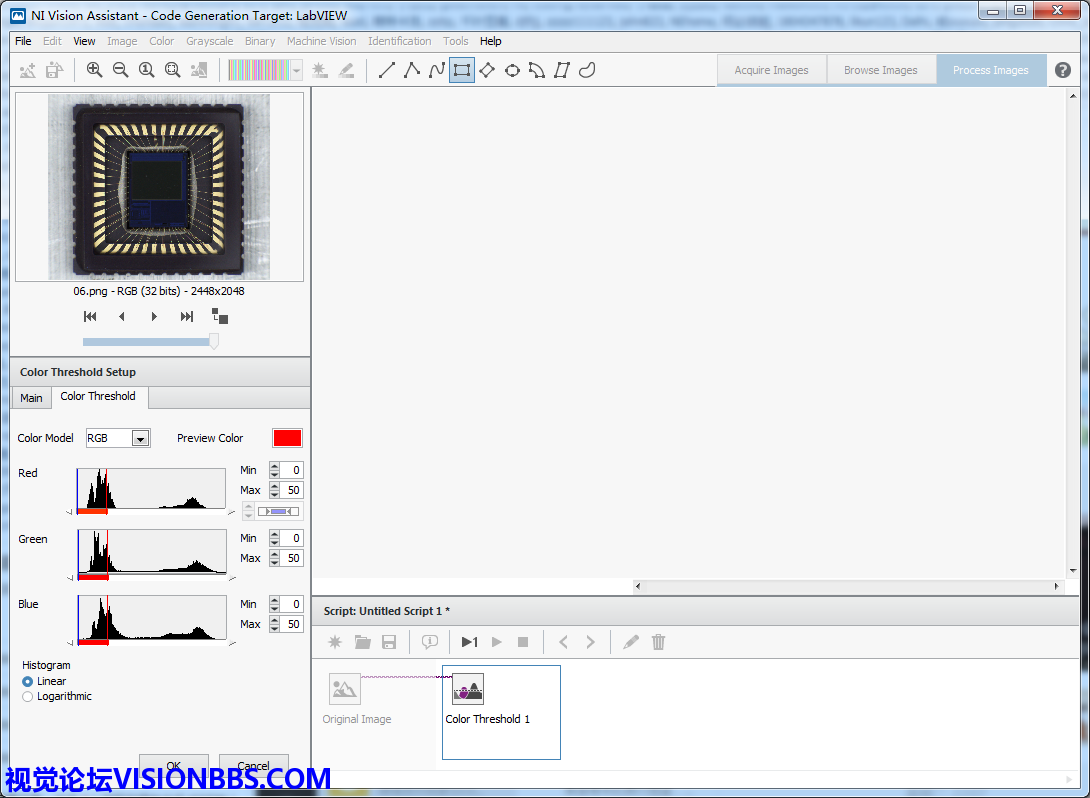
Task: Select the Linear histogram option
Action: point(28,681)
